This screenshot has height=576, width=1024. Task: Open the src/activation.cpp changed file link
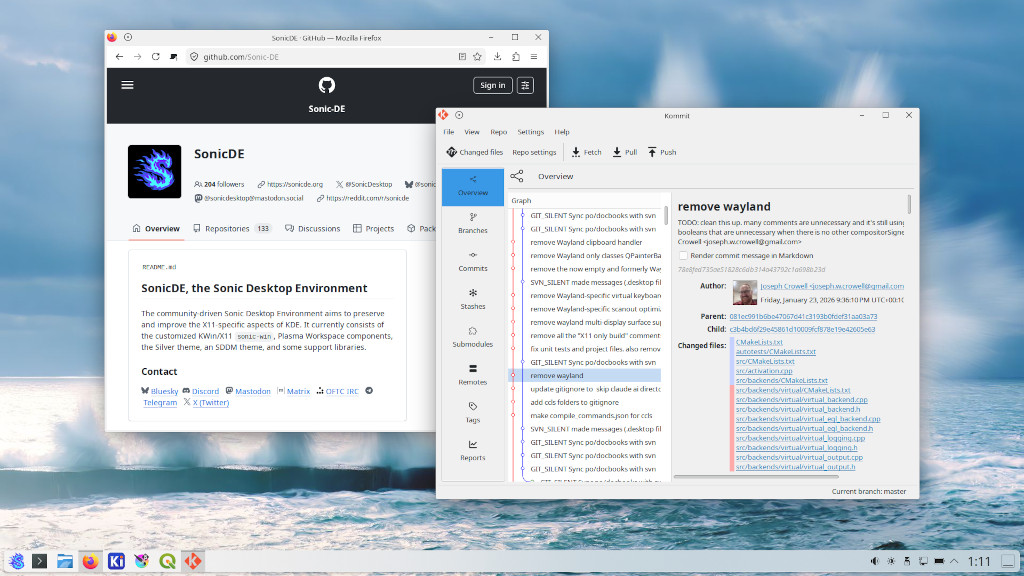point(763,371)
